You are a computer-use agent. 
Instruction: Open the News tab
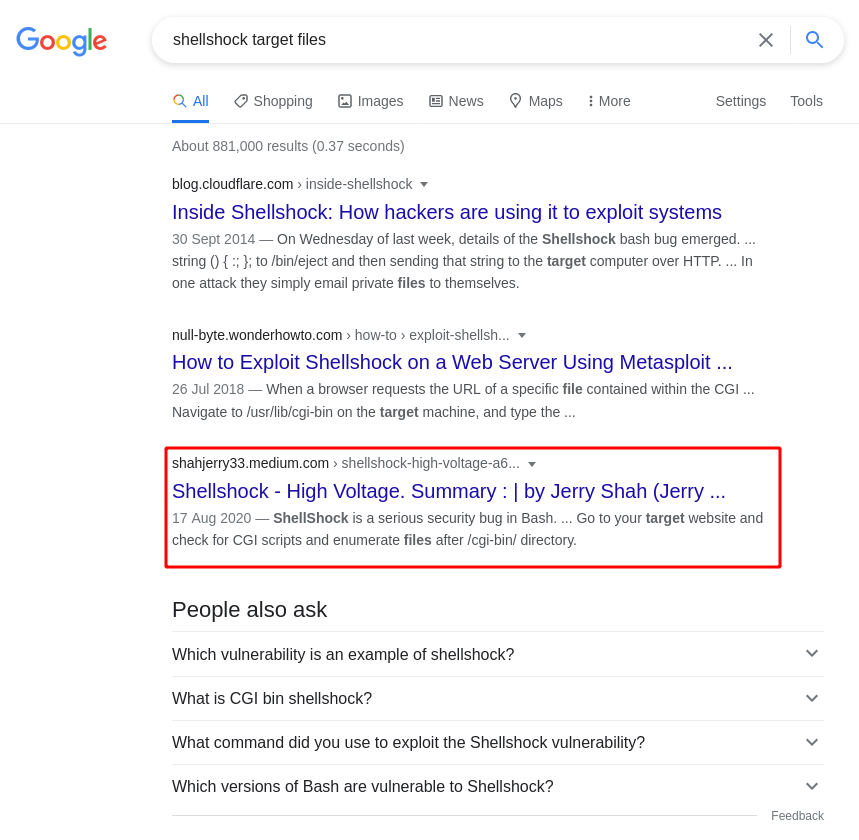click(456, 101)
